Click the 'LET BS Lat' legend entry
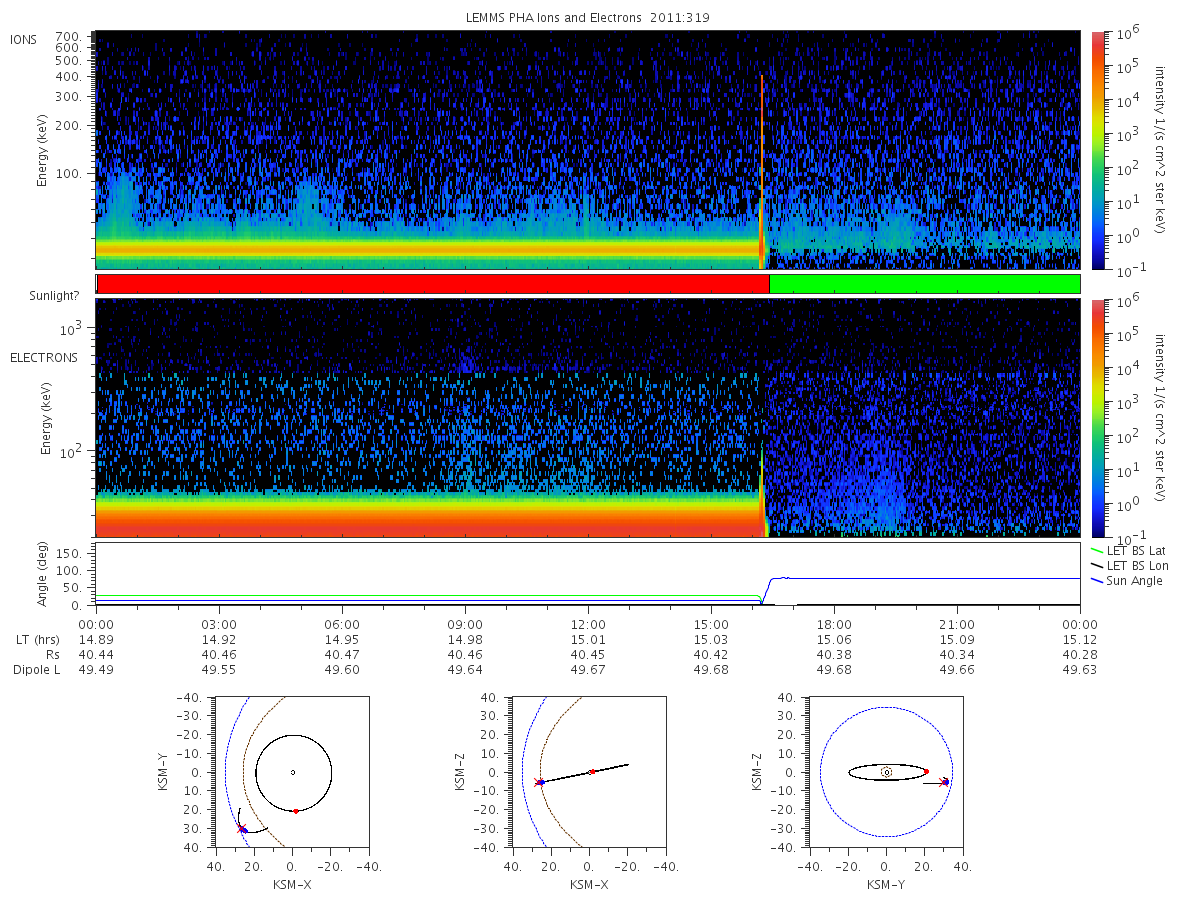This screenshot has height=900, width=1200. [x=1127, y=550]
